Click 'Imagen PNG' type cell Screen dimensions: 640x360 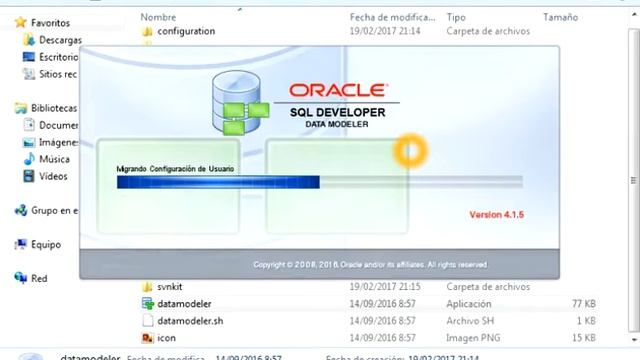pos(473,338)
